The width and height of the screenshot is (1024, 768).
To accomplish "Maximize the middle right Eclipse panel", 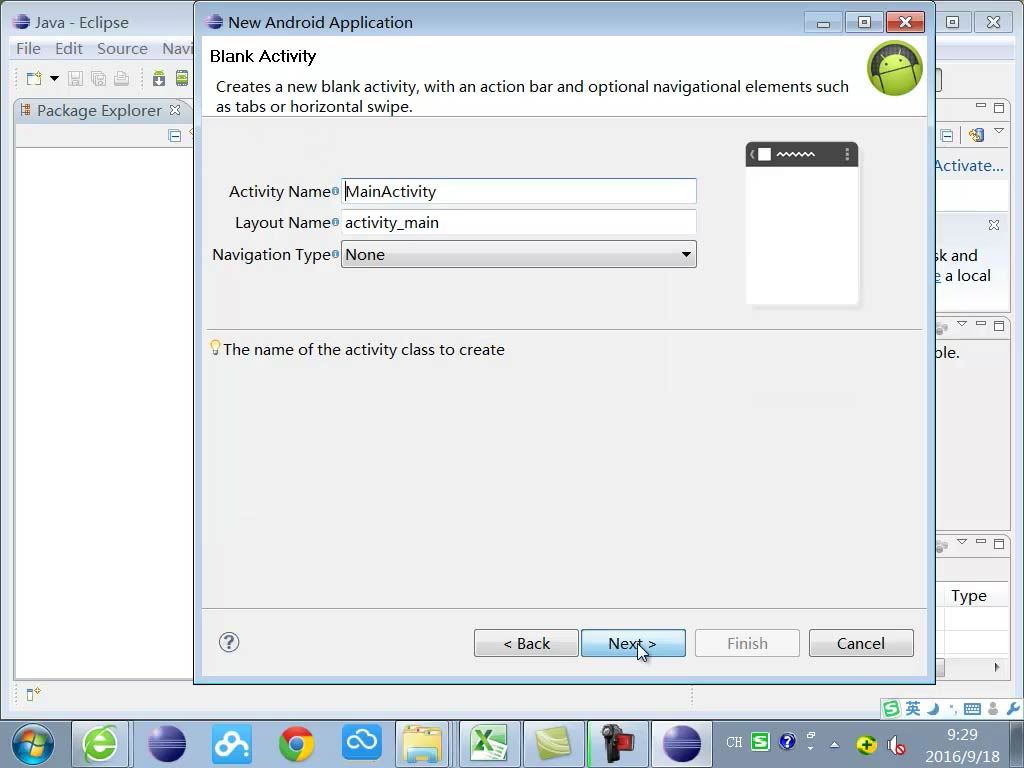I will tap(999, 325).
